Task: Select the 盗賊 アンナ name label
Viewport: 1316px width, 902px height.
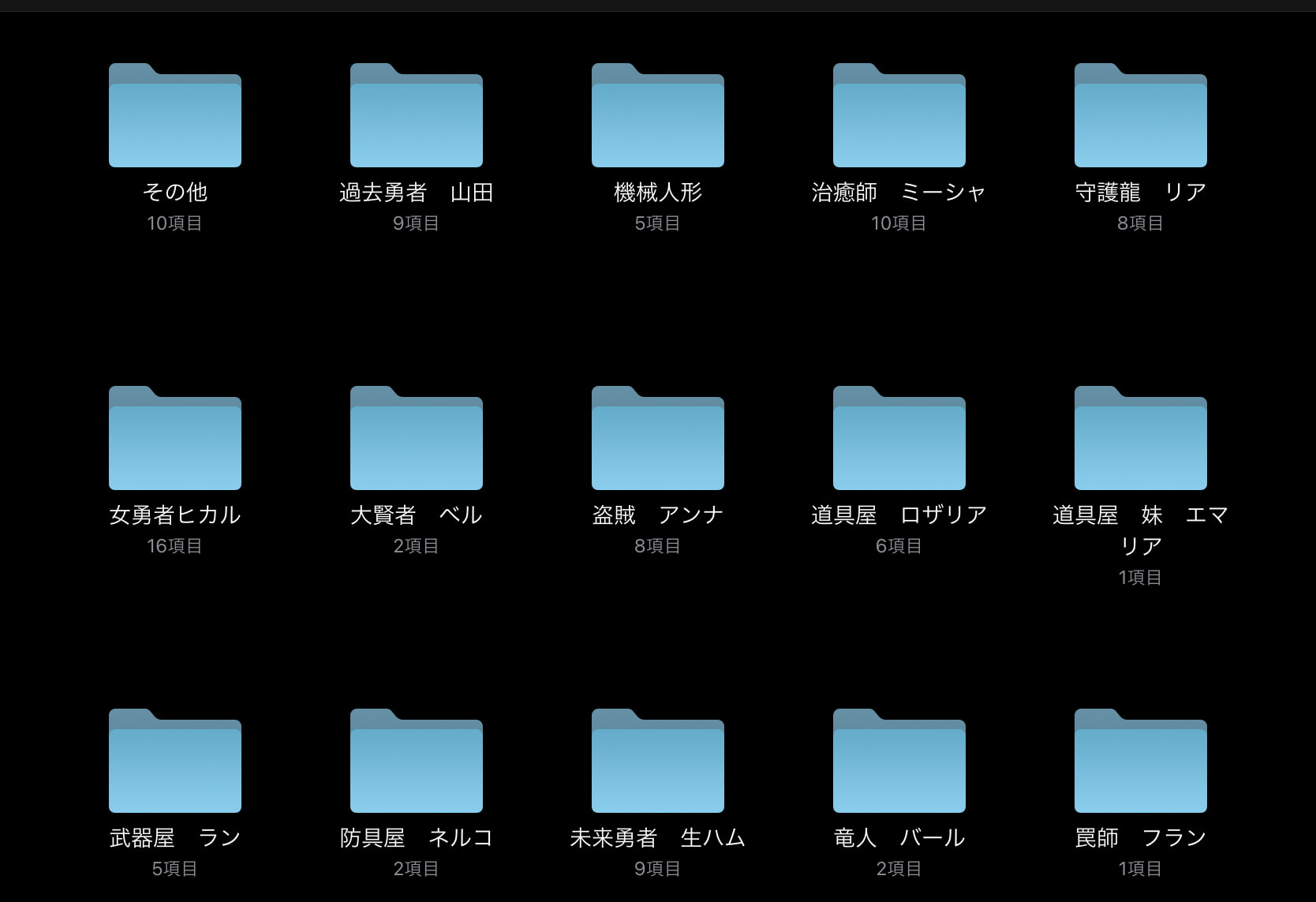Action: click(x=658, y=515)
